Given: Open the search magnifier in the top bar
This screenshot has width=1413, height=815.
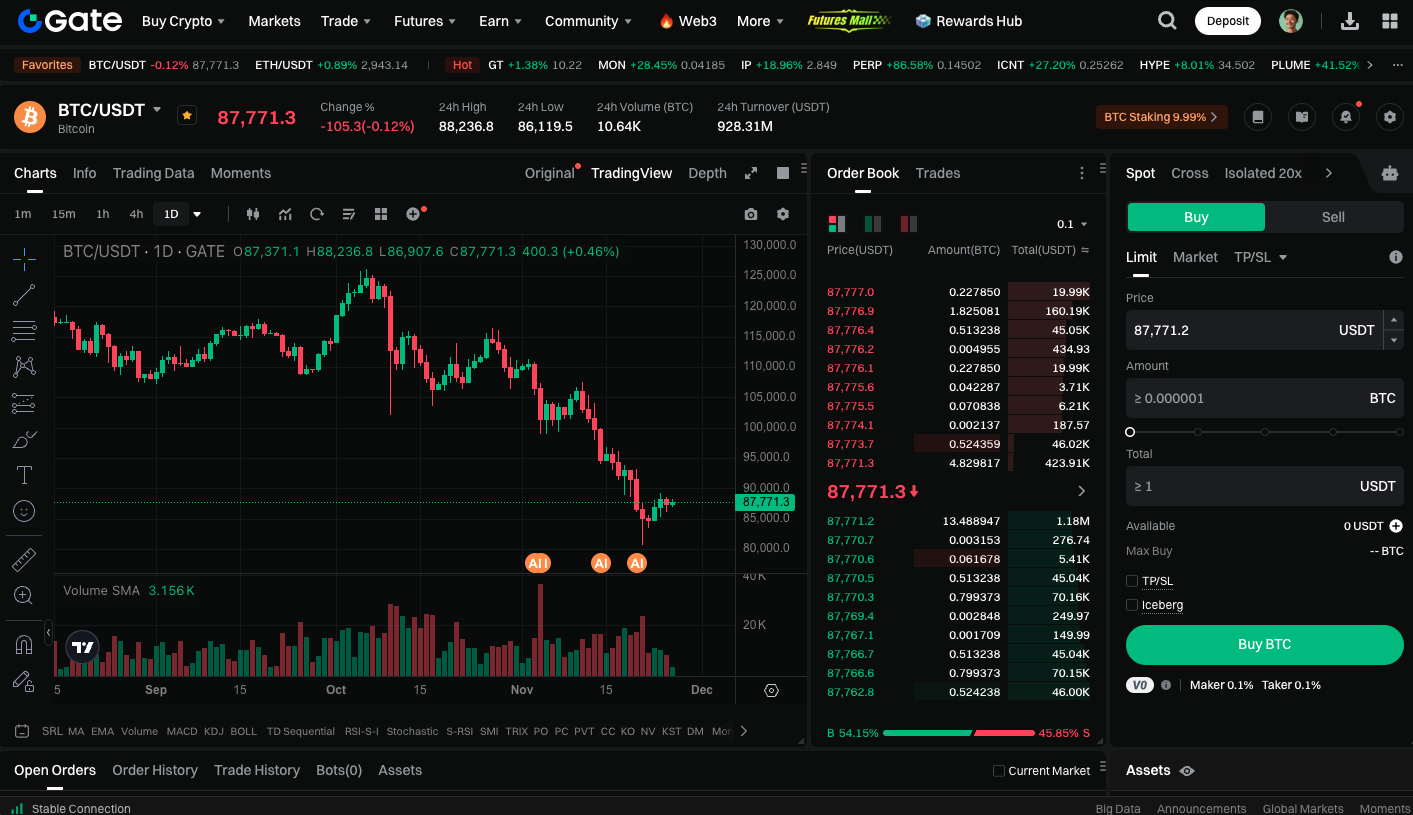Looking at the screenshot, I should point(1167,21).
